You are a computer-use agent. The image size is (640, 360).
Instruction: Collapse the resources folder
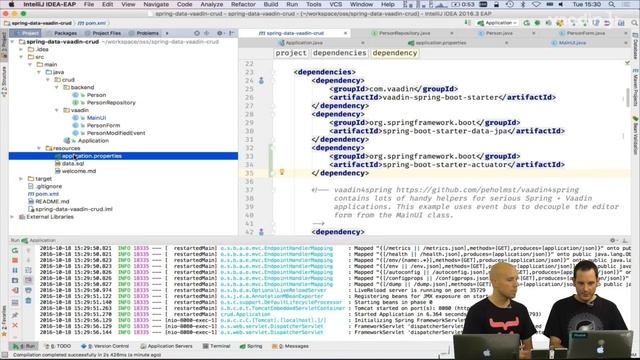coord(39,148)
